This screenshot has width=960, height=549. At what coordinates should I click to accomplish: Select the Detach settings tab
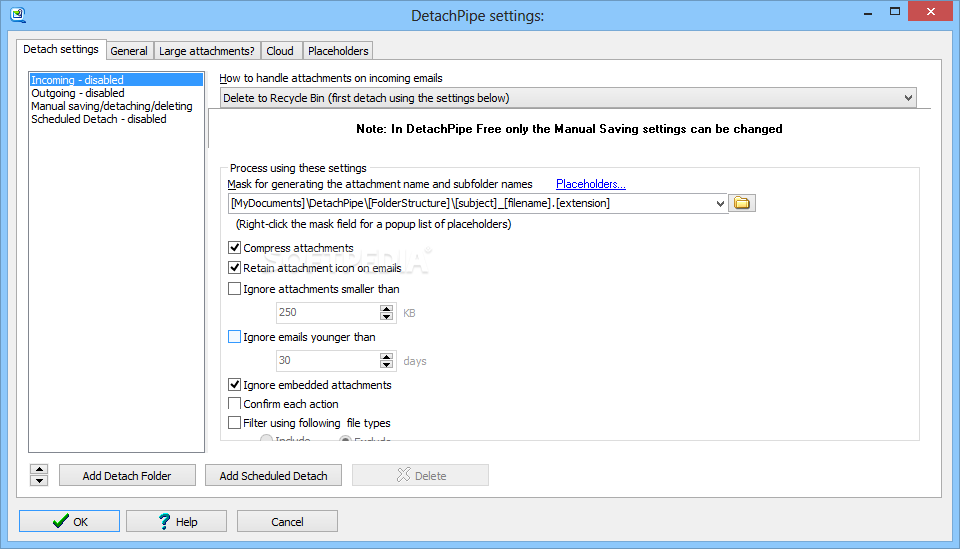tap(61, 49)
